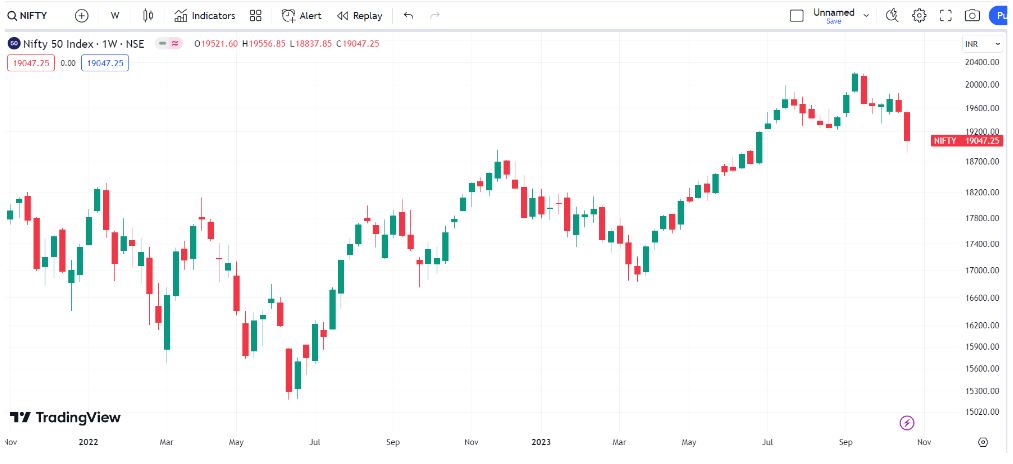The height and width of the screenshot is (464, 1013).
Task: Create a new Alert
Action: coord(302,16)
